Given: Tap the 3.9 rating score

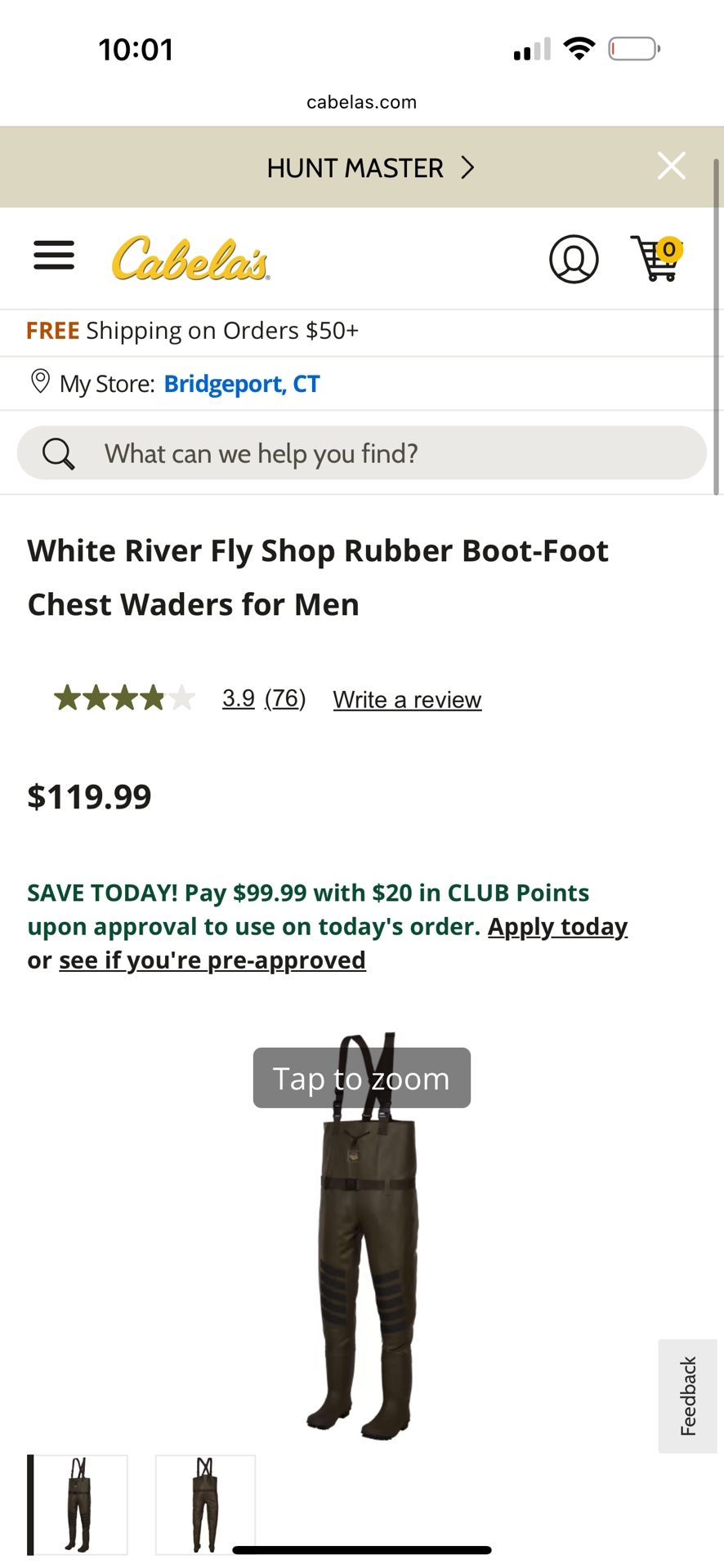Looking at the screenshot, I should point(239,699).
